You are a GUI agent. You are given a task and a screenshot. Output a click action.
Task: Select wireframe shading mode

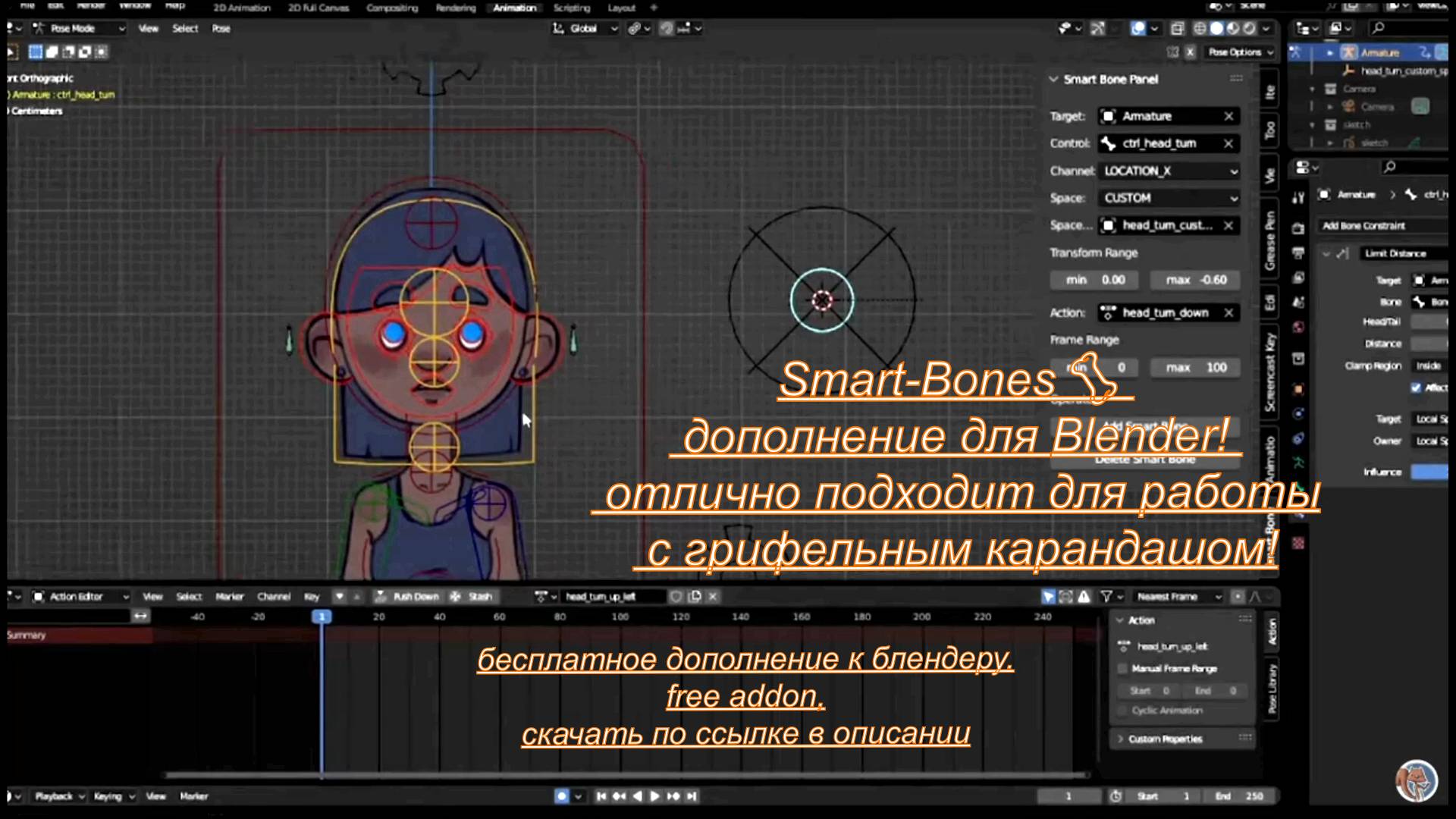[1200, 28]
